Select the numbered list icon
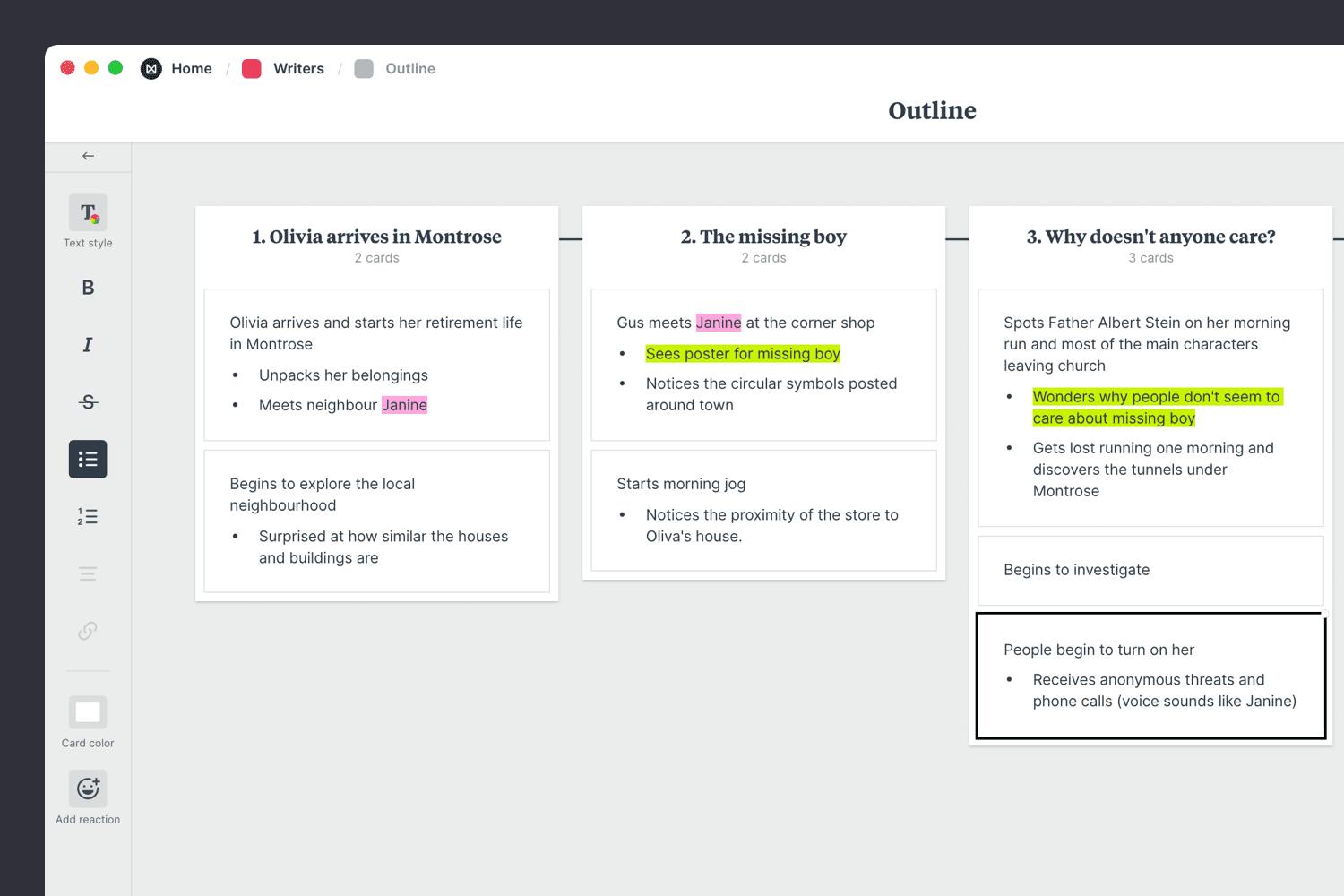This screenshot has height=896, width=1344. 88,516
